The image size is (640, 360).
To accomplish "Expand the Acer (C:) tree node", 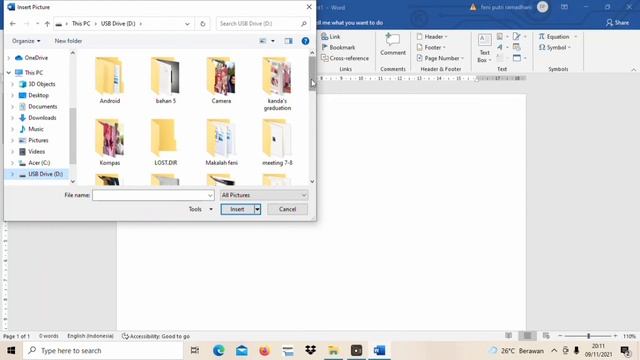I will pos(12,162).
